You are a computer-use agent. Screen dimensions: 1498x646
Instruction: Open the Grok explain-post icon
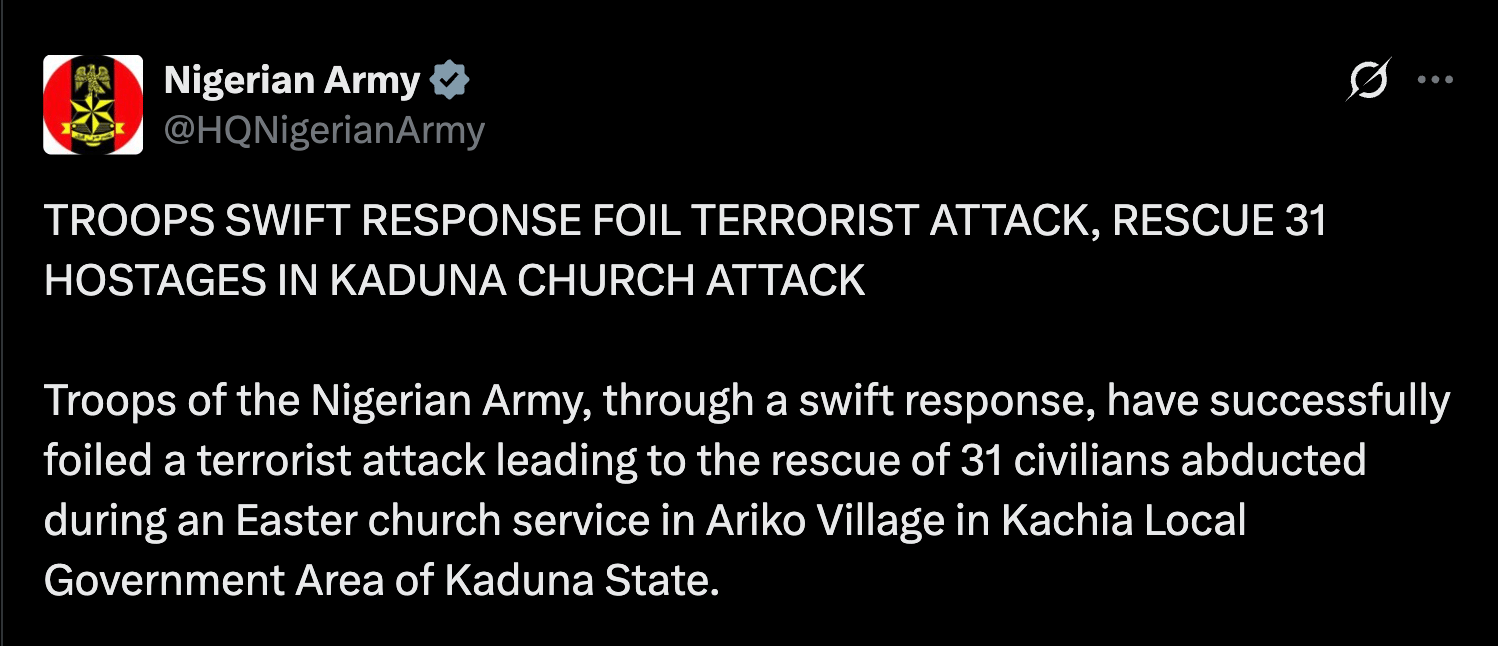(1368, 81)
